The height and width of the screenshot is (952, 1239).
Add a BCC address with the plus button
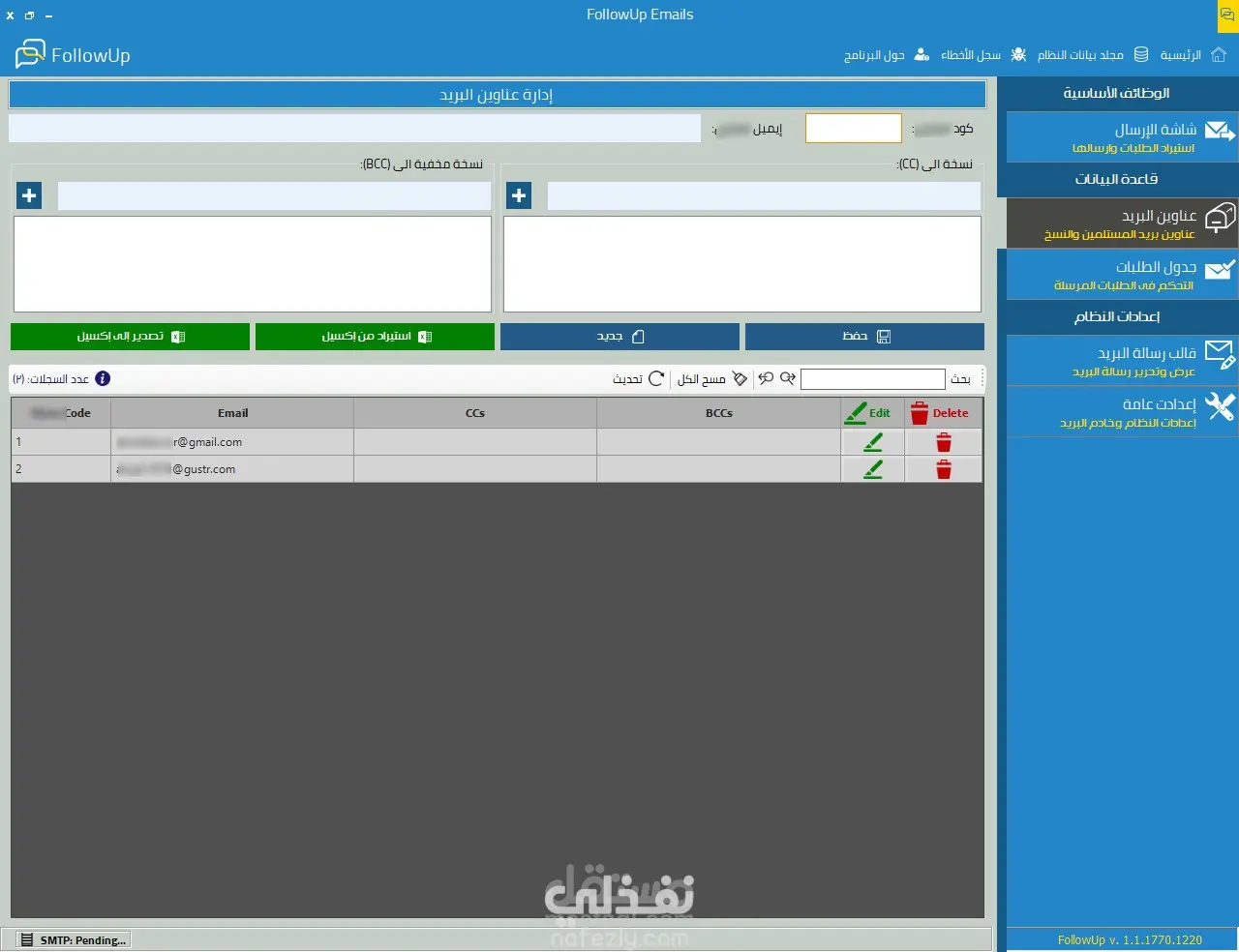click(x=29, y=196)
